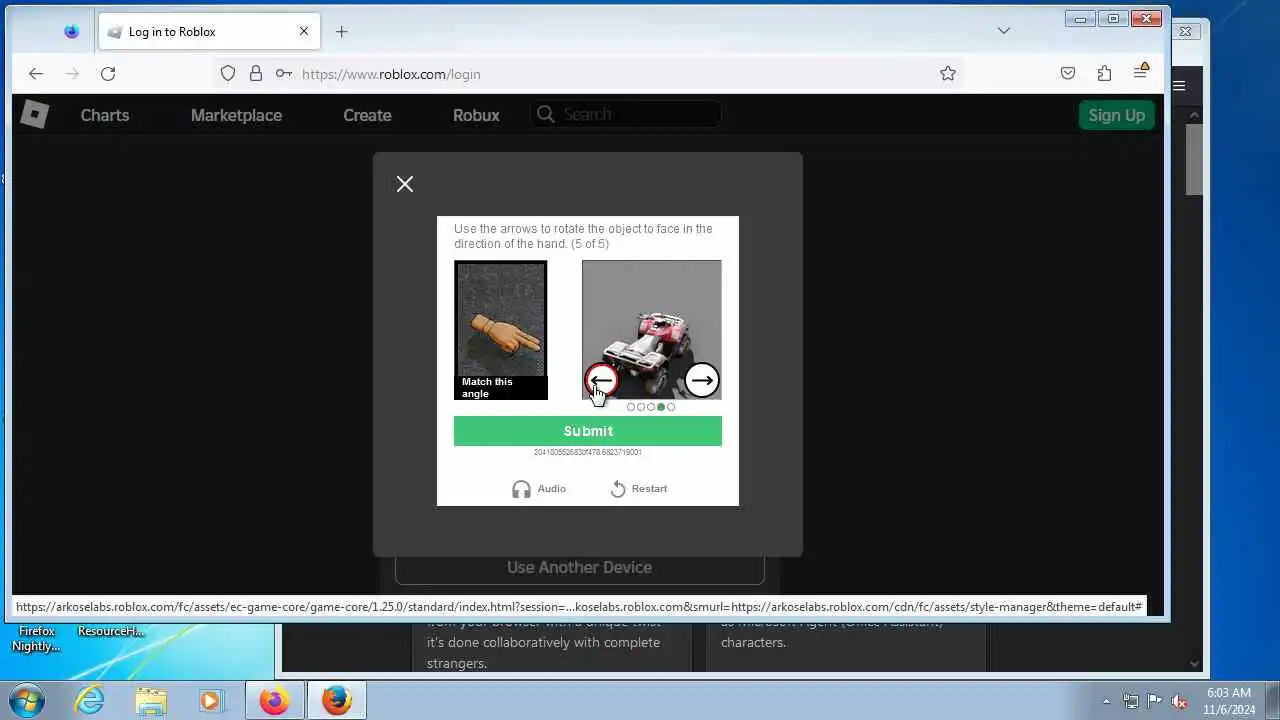
Task: Open the network tray icon
Action: (1131, 701)
